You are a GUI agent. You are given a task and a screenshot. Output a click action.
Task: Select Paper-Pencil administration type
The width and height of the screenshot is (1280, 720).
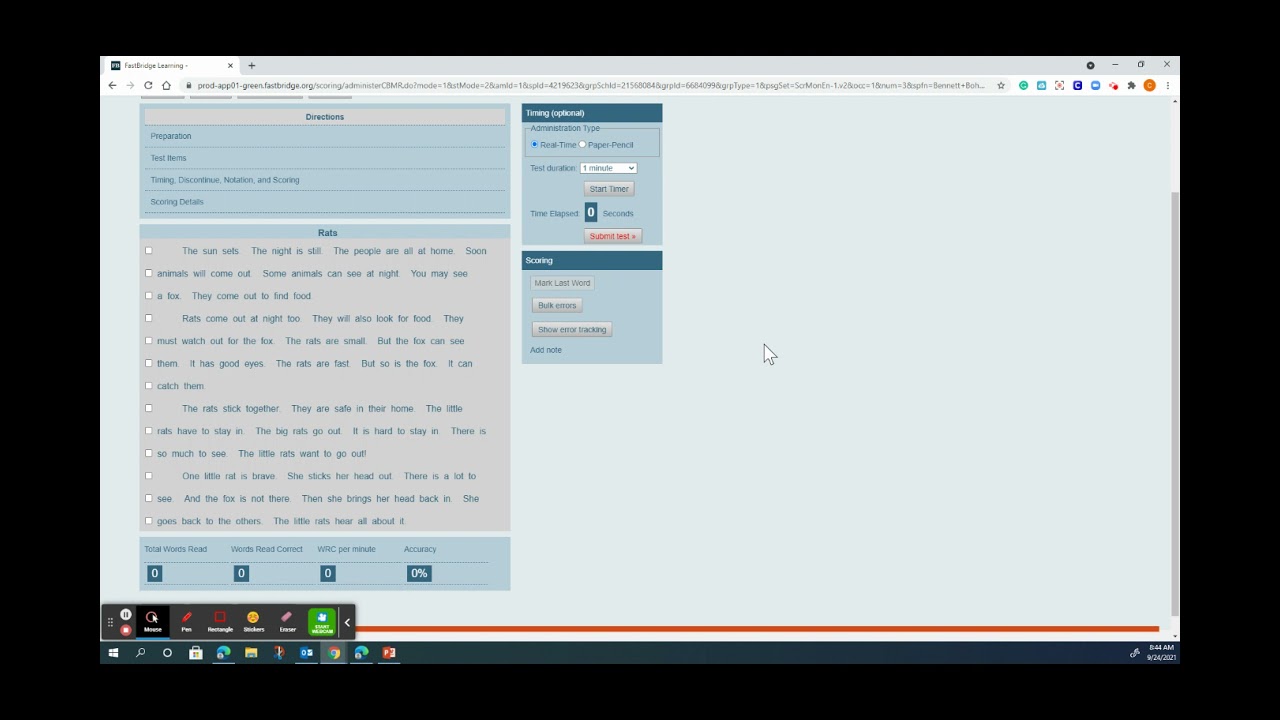click(x=582, y=145)
